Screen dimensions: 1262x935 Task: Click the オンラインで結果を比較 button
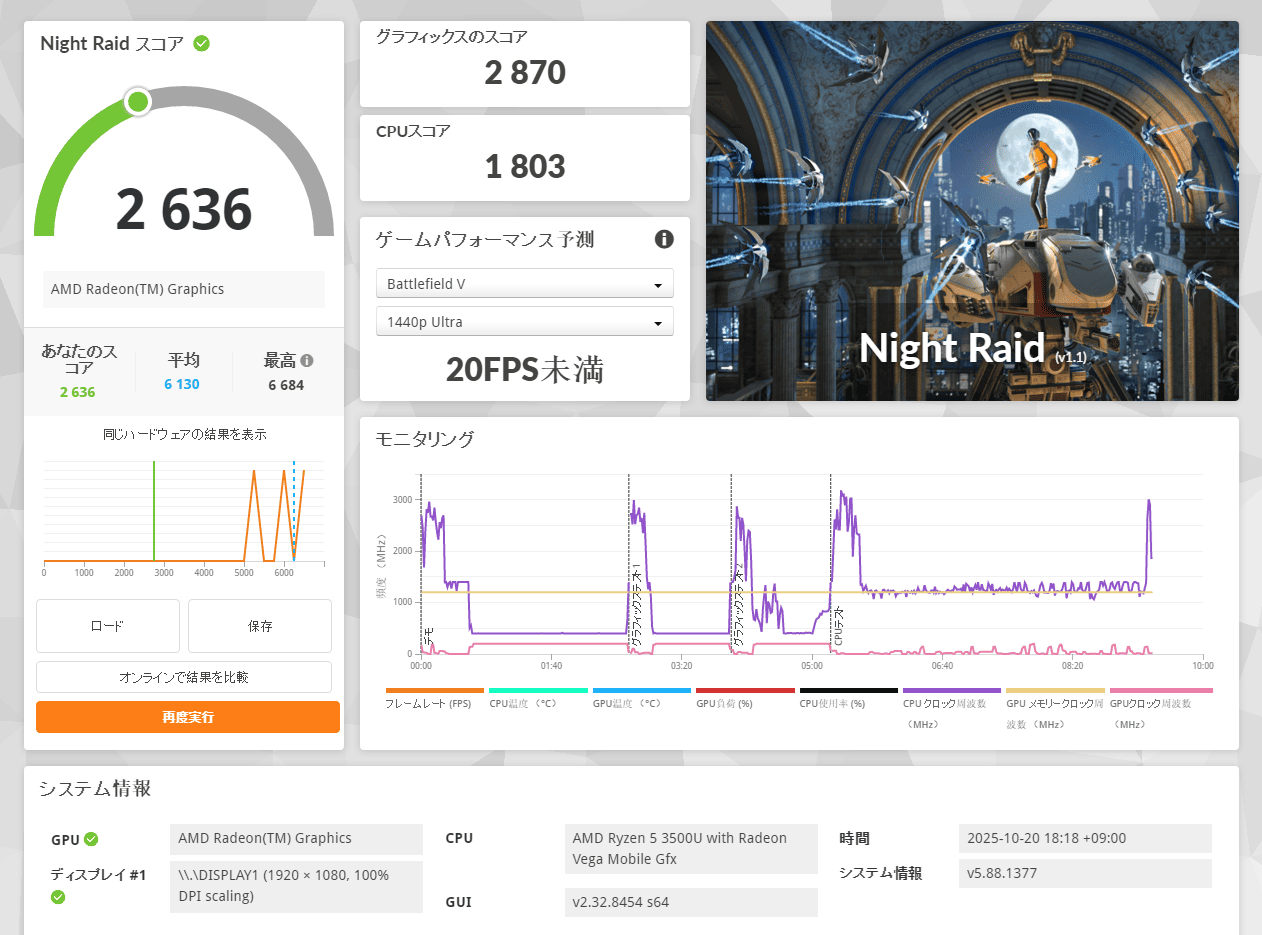[184, 677]
